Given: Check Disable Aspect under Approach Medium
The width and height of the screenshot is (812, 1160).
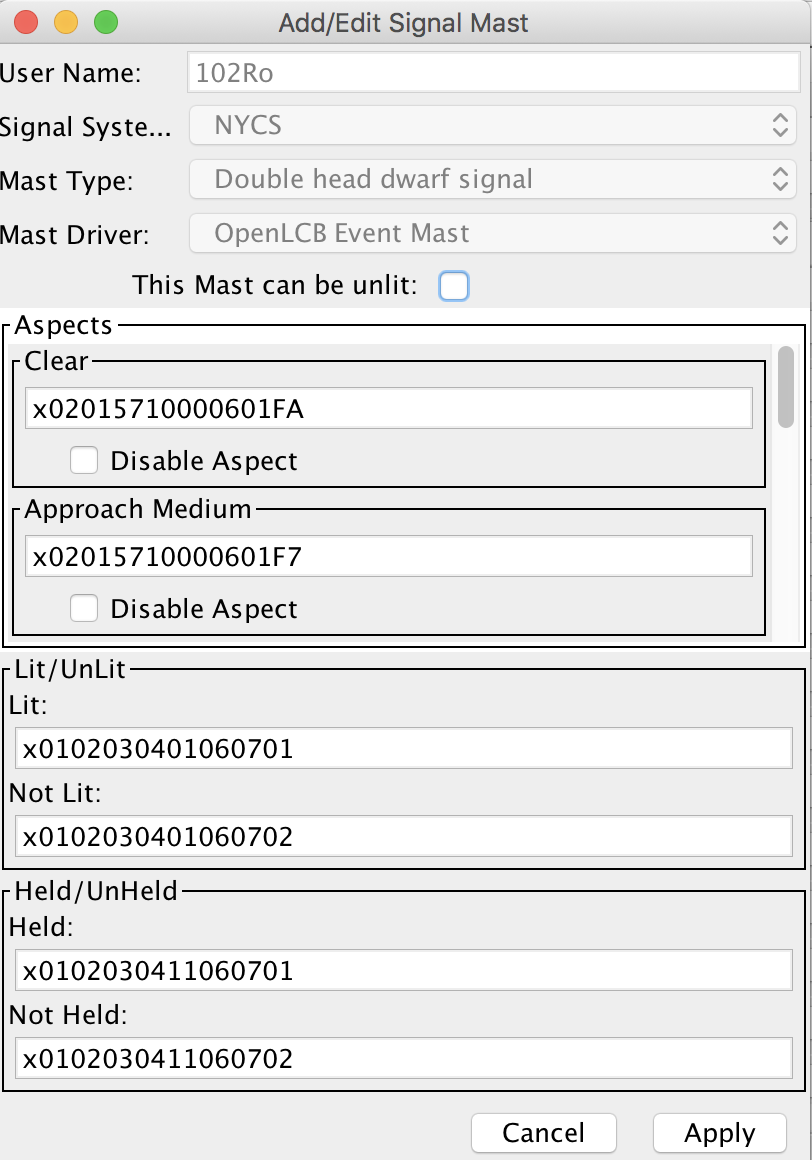Looking at the screenshot, I should coord(84,608).
